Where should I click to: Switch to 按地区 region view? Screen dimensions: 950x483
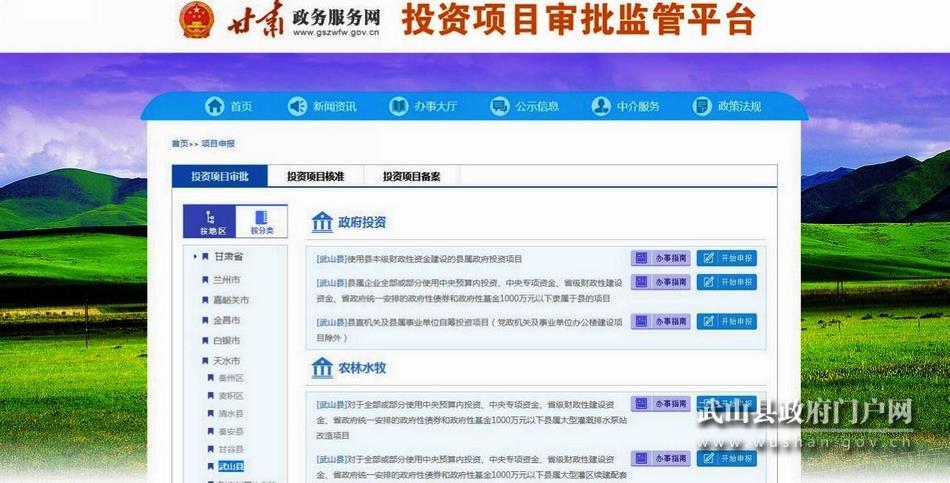tap(210, 221)
